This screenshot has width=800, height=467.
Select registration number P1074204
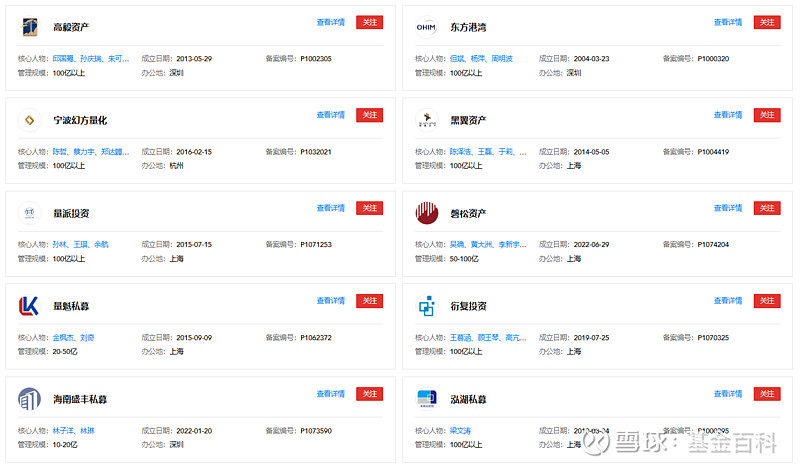(x=713, y=245)
